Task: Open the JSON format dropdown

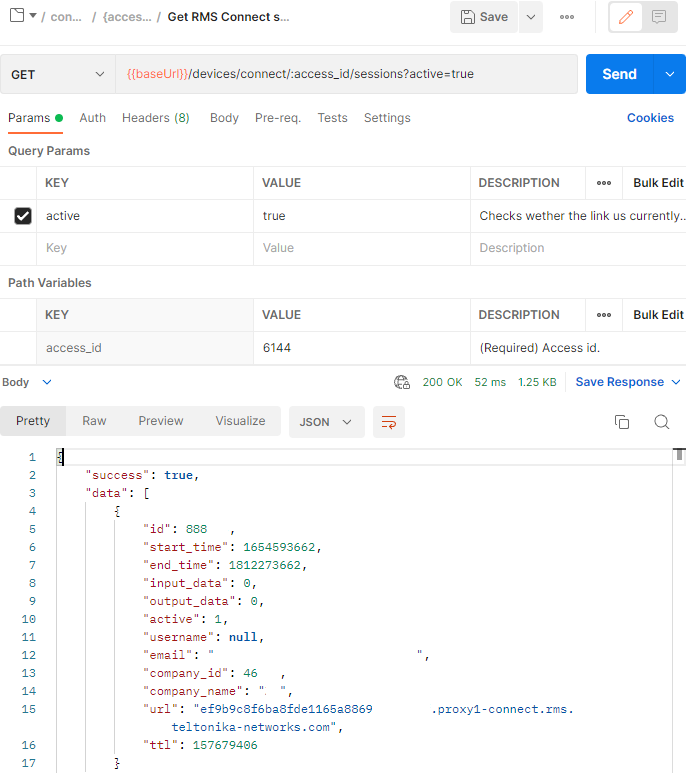Action: click(326, 422)
